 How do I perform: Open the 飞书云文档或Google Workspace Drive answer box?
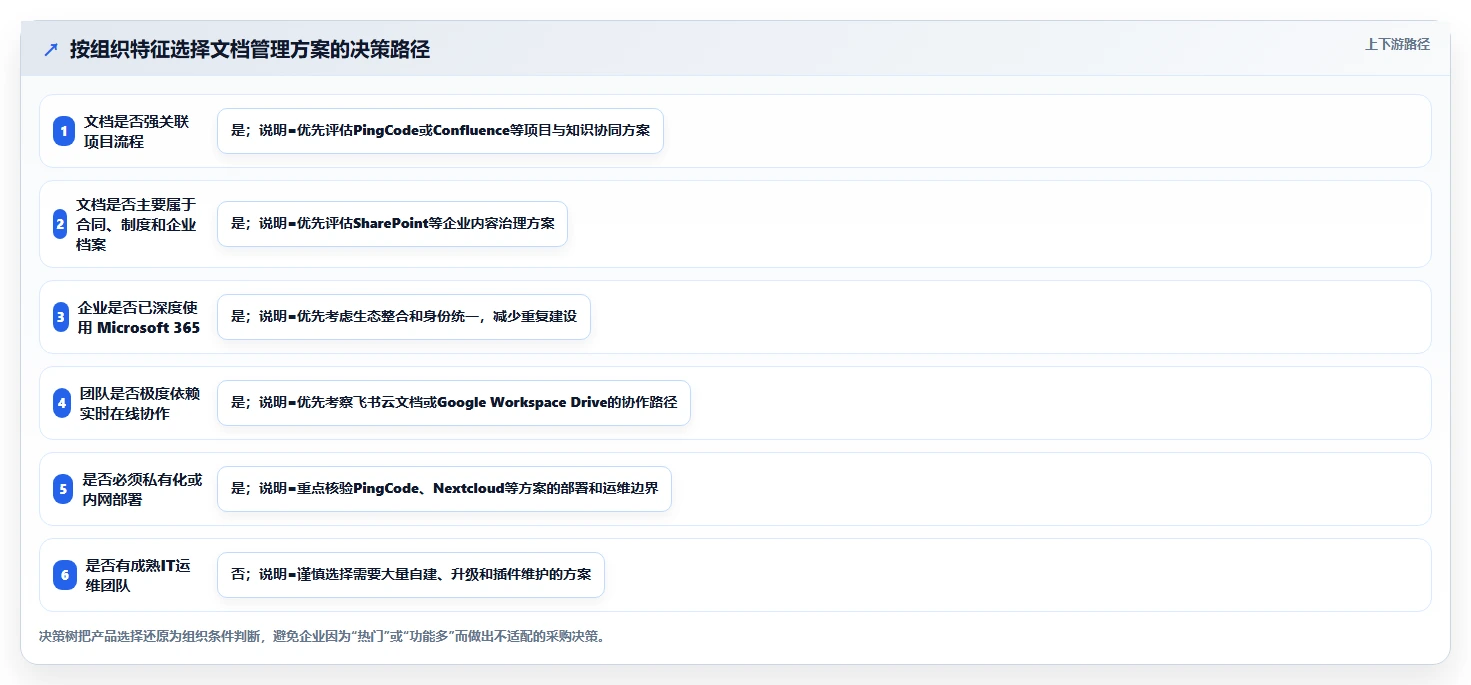(454, 403)
